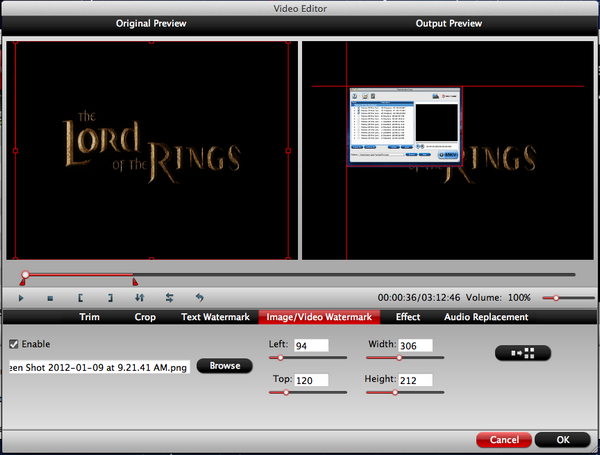Switch to the Crop tab

coord(145,317)
